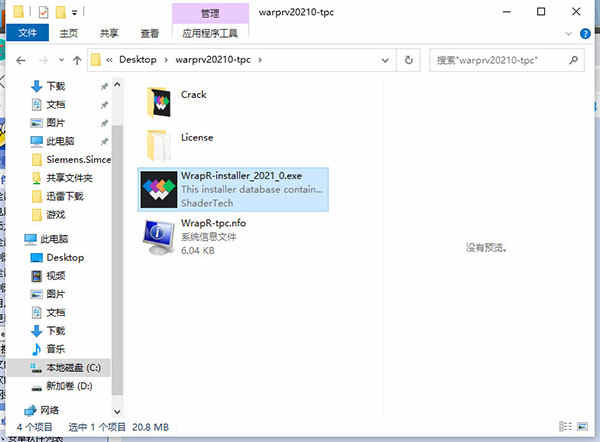The image size is (600, 442).
Task: Click the properties quick access toolbar icon
Action: click(44, 12)
